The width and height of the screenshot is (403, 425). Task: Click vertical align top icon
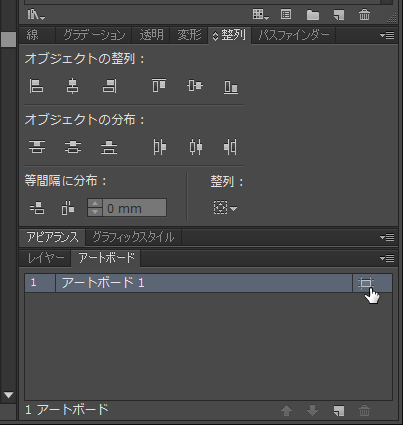point(159,85)
